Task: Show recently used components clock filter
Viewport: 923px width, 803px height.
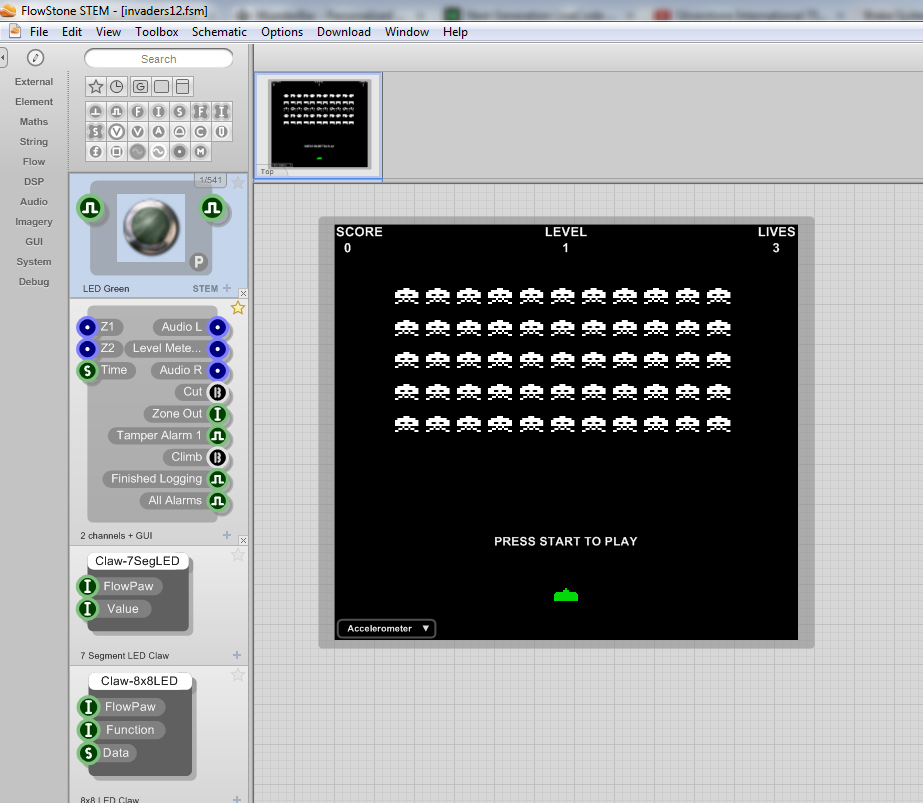Action: [117, 87]
